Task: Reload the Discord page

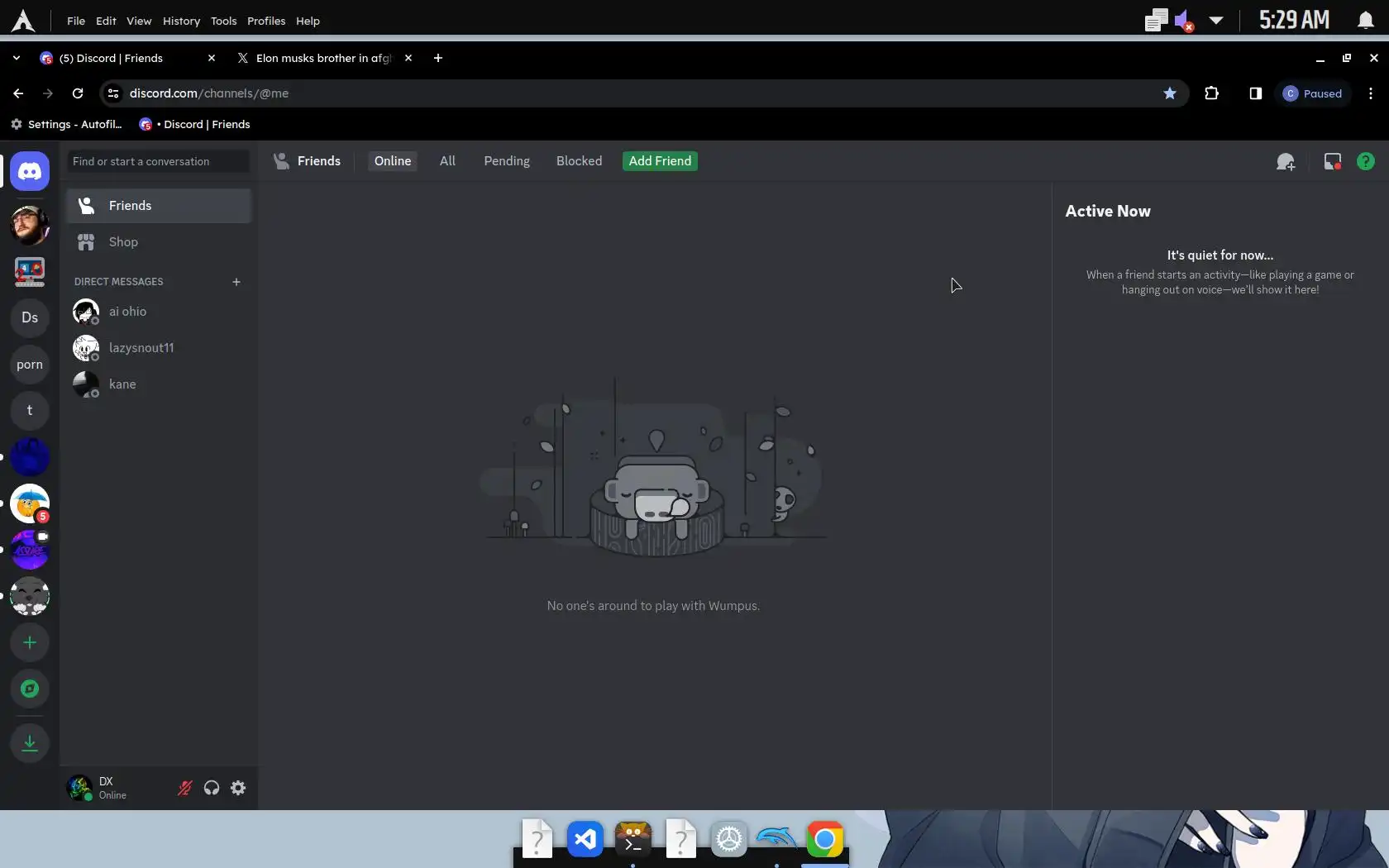Action: click(78, 93)
